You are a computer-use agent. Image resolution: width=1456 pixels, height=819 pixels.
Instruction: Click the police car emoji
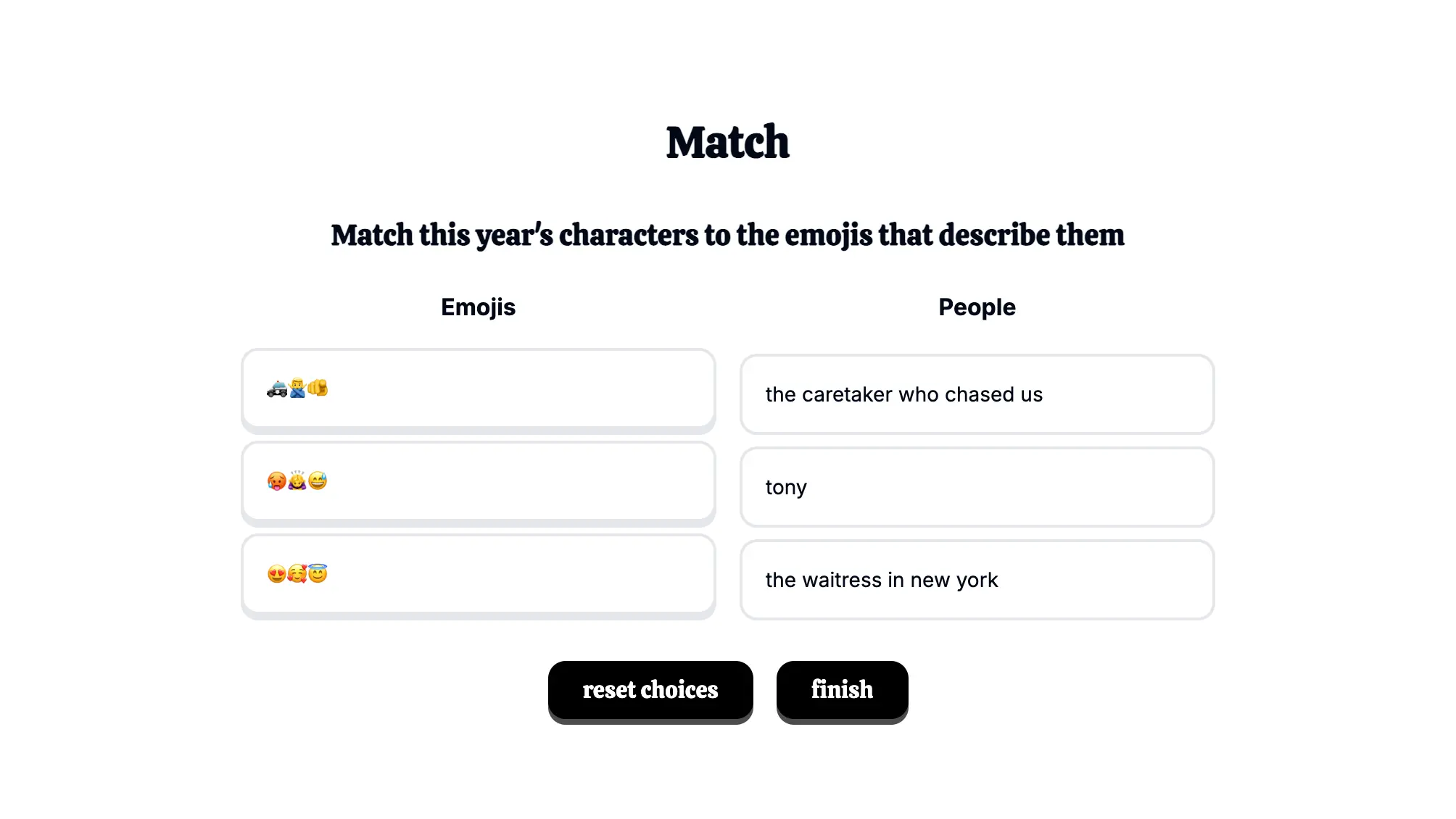276,388
